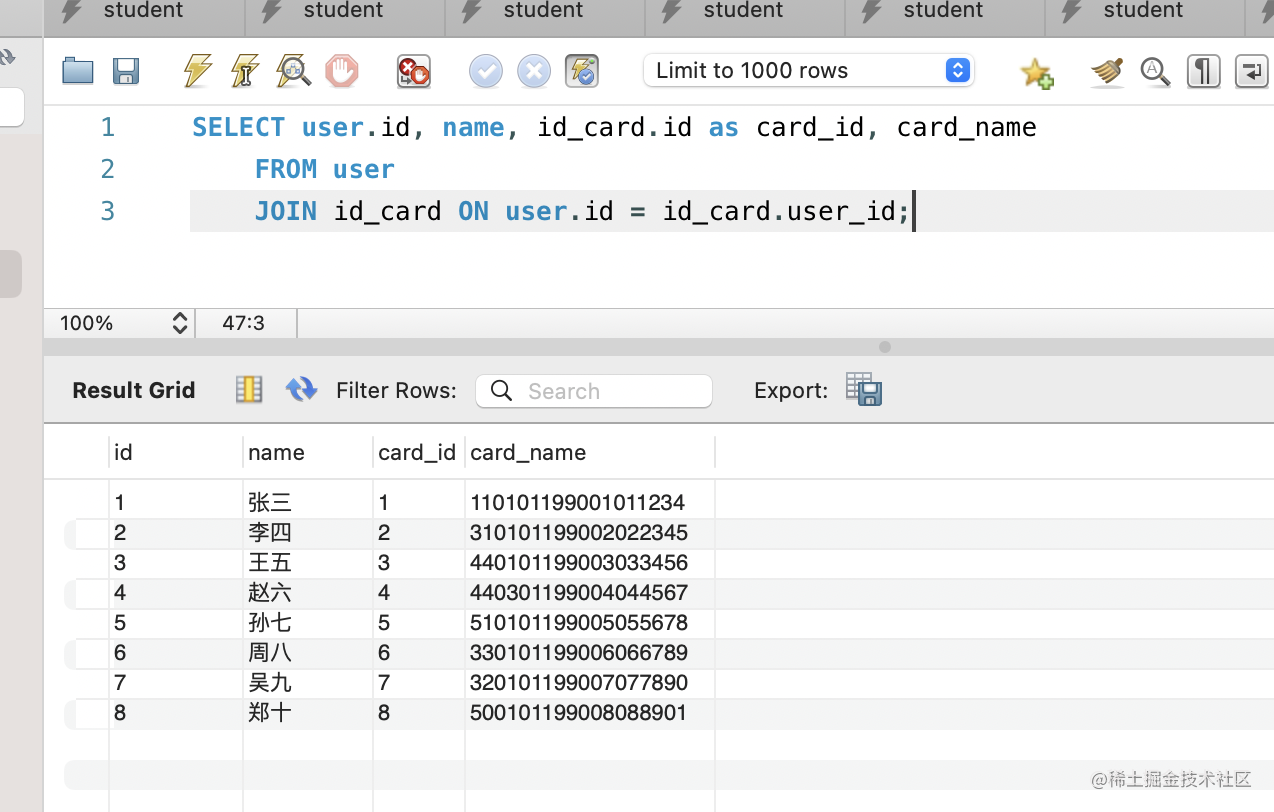
Task: Beautify query using the broom icon
Action: pos(1107,71)
